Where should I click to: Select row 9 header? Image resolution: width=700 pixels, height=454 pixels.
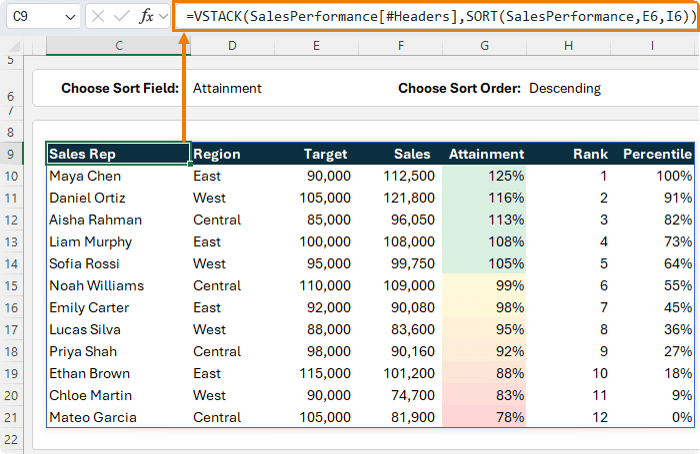point(11,154)
